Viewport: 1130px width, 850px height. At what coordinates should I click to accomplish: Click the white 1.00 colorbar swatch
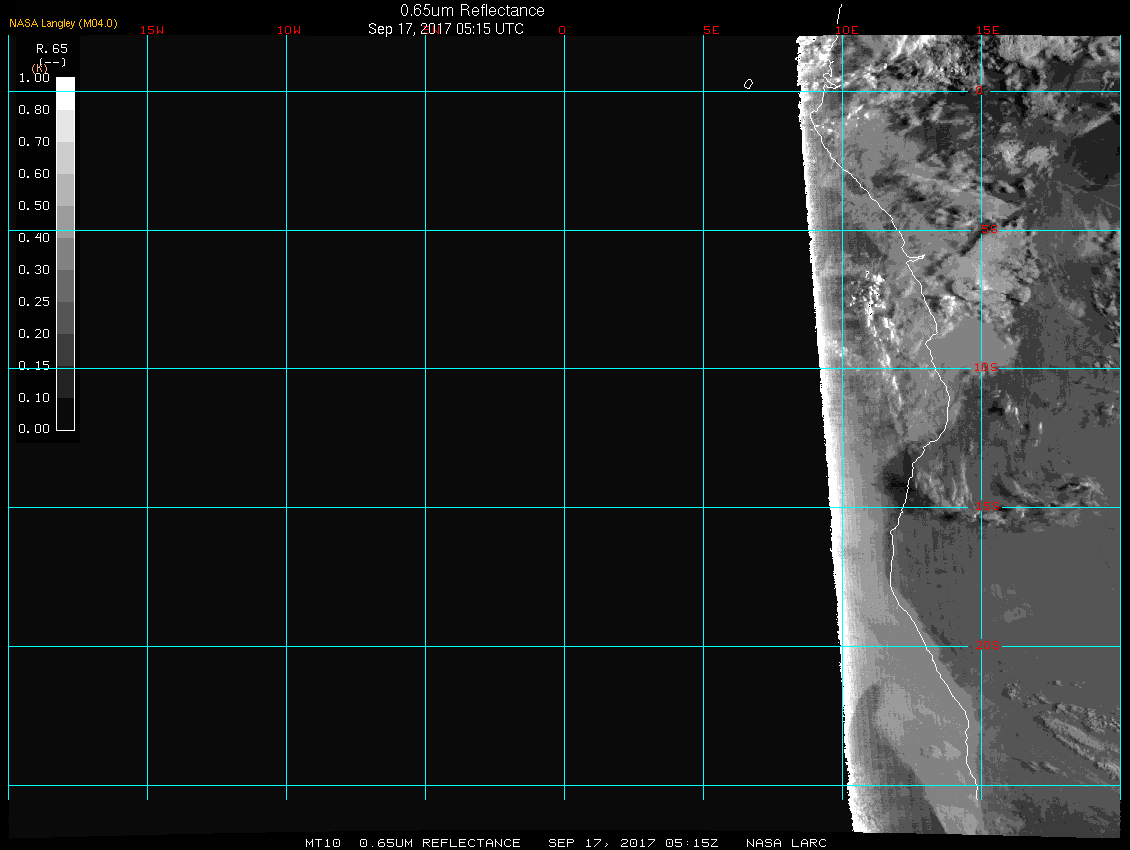[66, 93]
